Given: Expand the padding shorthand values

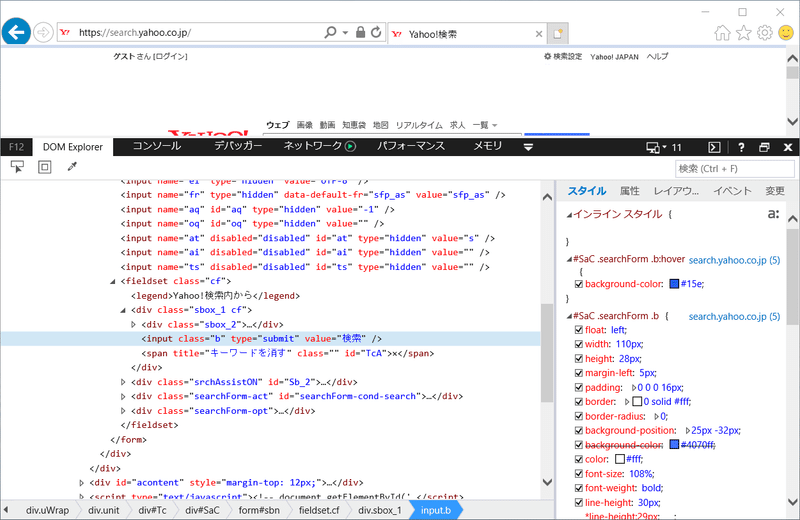Looking at the screenshot, I should [x=634, y=388].
